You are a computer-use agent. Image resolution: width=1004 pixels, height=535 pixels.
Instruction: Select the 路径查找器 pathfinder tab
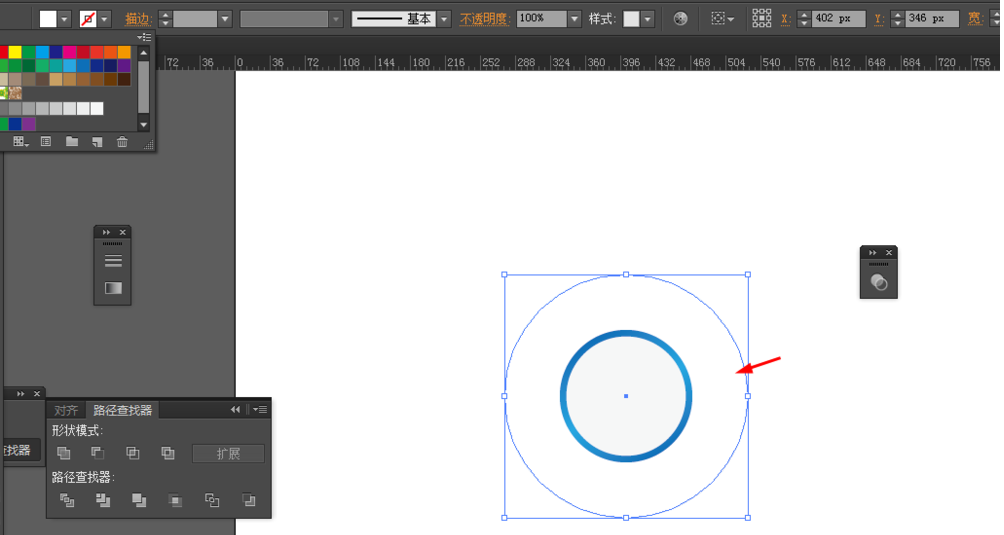[x=122, y=410]
